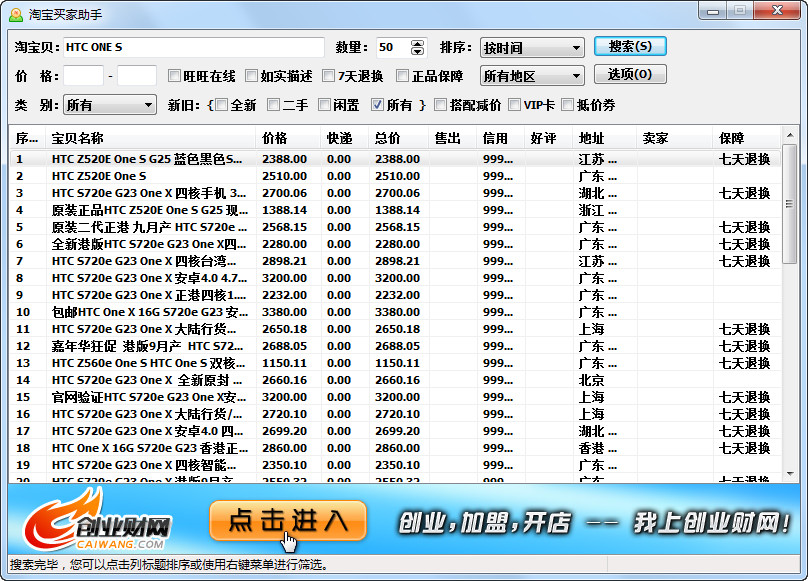Click the 搜索(S) button
Viewport: 808px width, 581px height.
point(630,46)
